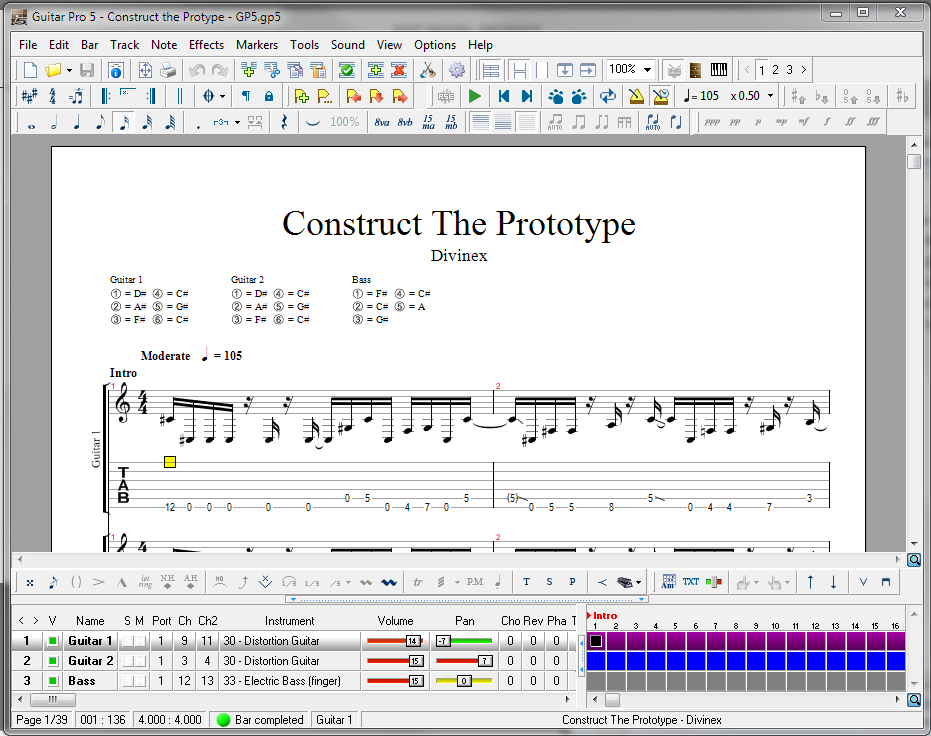This screenshot has width=931, height=736.
Task: Apply the upstroke arrow effect
Action: 810,583
